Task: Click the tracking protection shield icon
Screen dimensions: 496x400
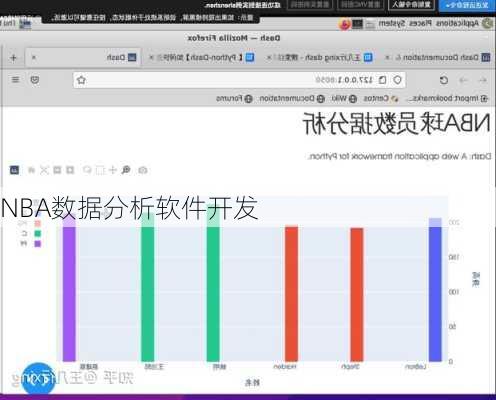Action: (397, 80)
